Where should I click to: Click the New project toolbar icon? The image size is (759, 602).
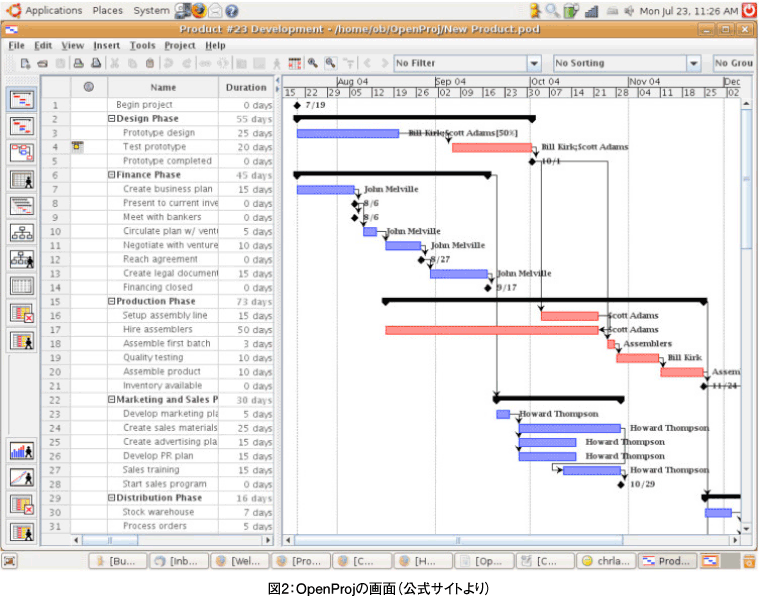click(26, 63)
